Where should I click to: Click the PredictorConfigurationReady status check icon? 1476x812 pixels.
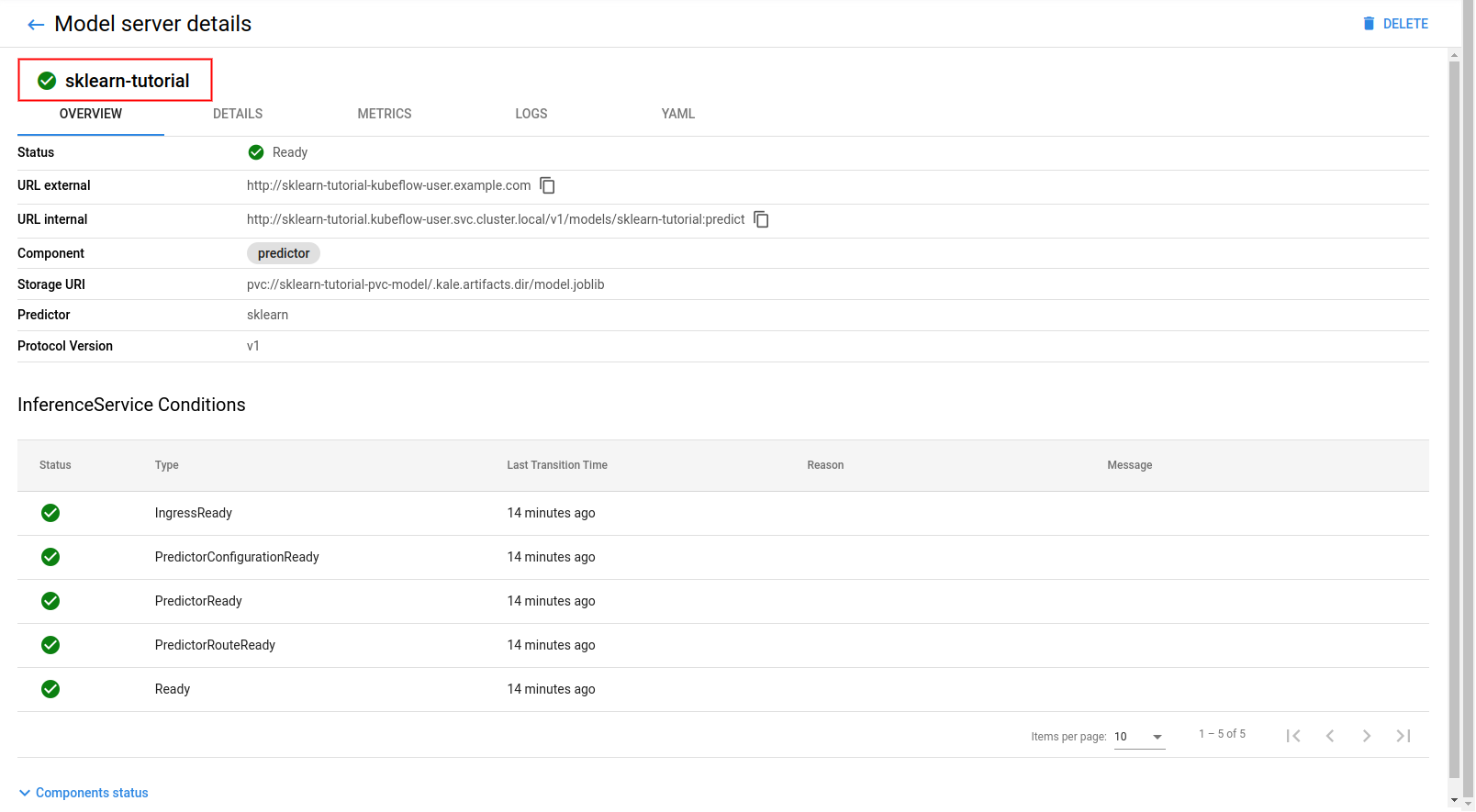click(50, 557)
